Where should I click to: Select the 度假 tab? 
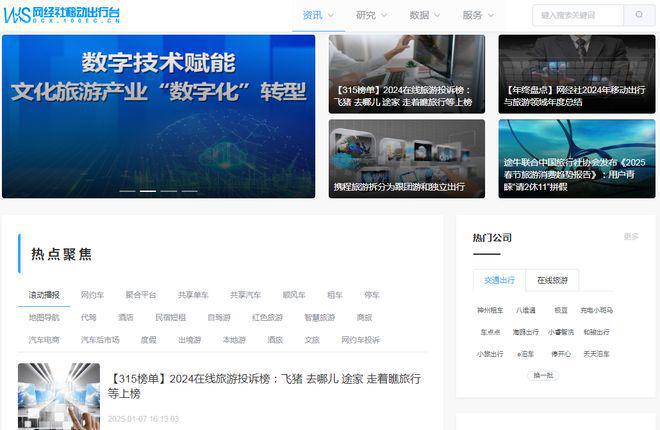point(148,340)
